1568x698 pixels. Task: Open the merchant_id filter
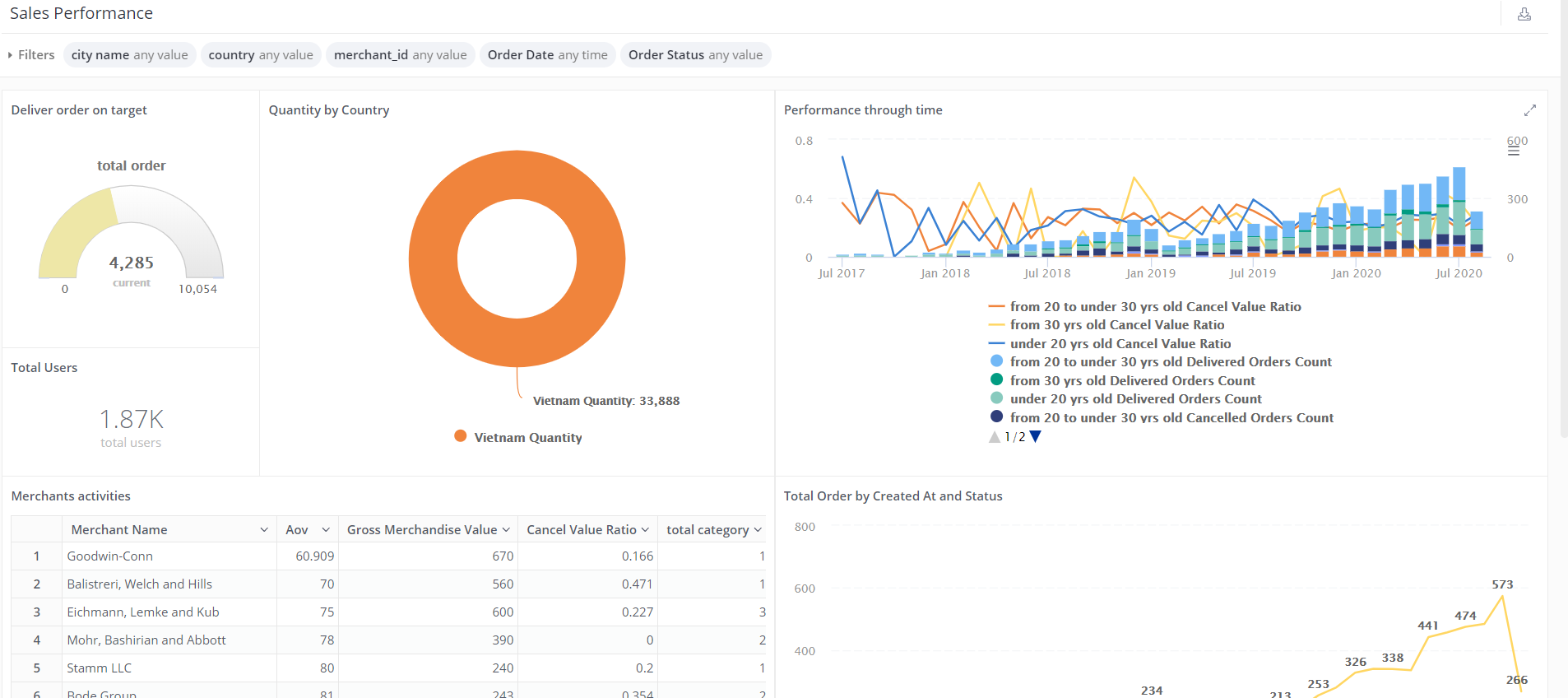coord(401,55)
